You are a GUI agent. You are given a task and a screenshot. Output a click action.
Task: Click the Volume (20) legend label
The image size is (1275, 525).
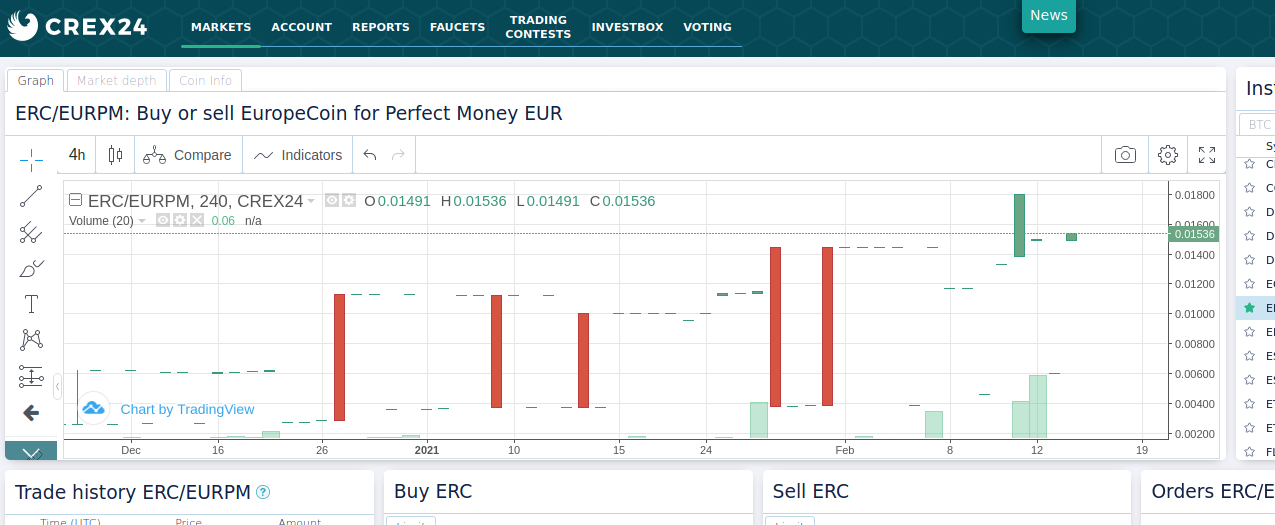pos(101,221)
